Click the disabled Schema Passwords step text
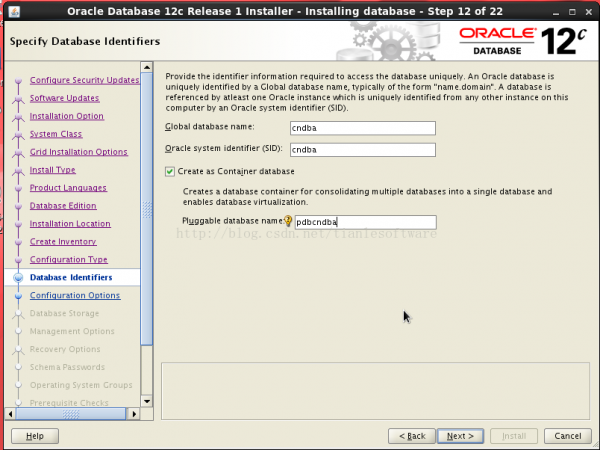The width and height of the screenshot is (600, 450). [67, 367]
